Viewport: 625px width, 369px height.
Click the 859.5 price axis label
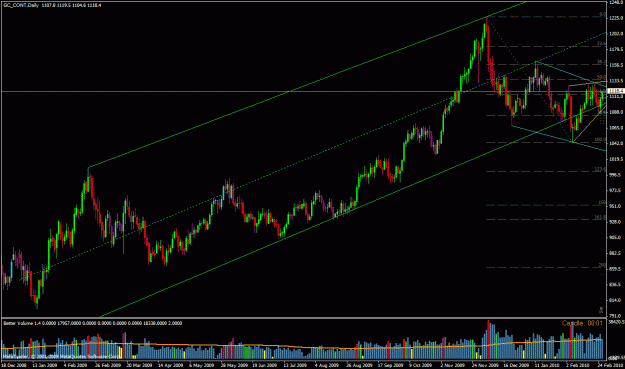pyautogui.click(x=616, y=269)
